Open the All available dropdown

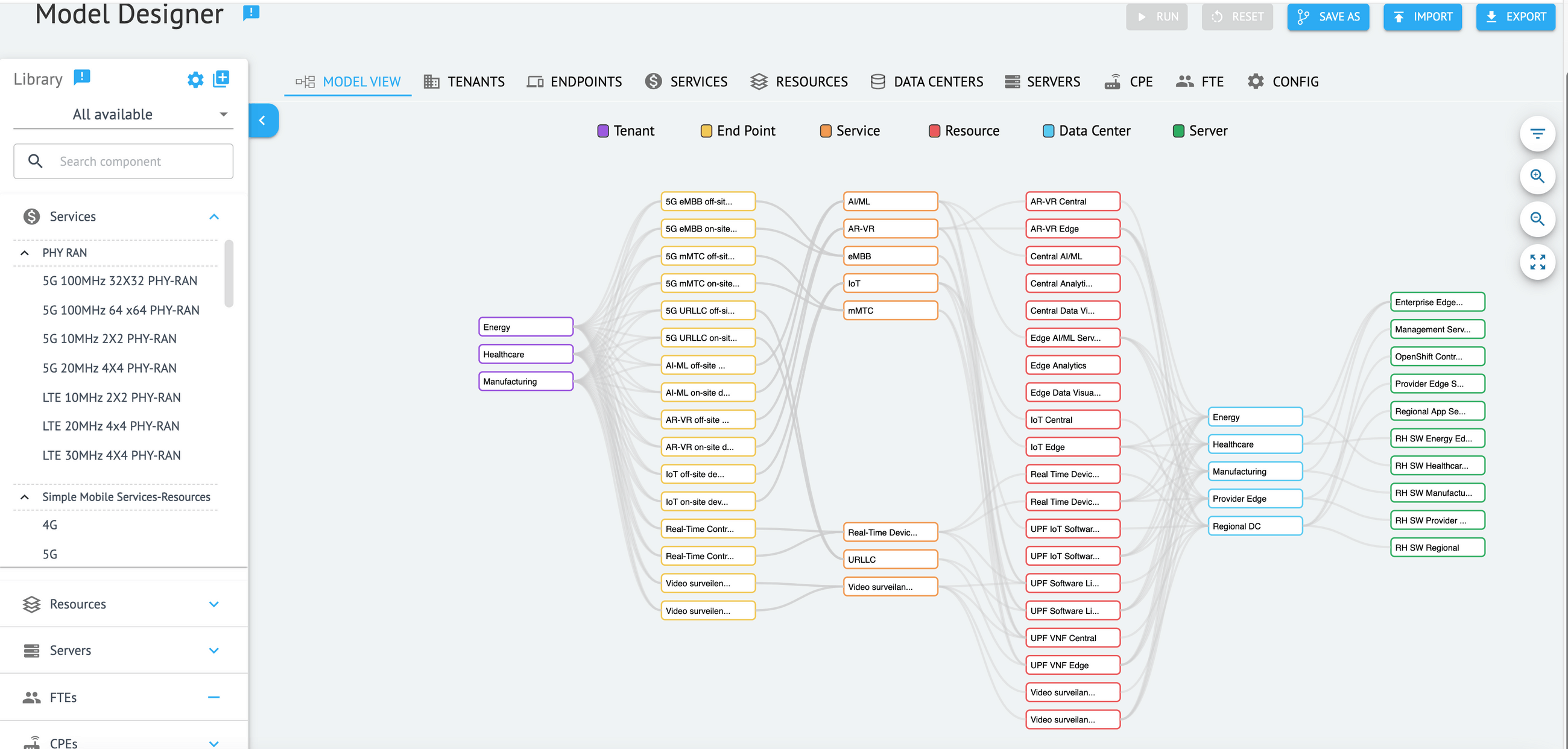tap(122, 115)
